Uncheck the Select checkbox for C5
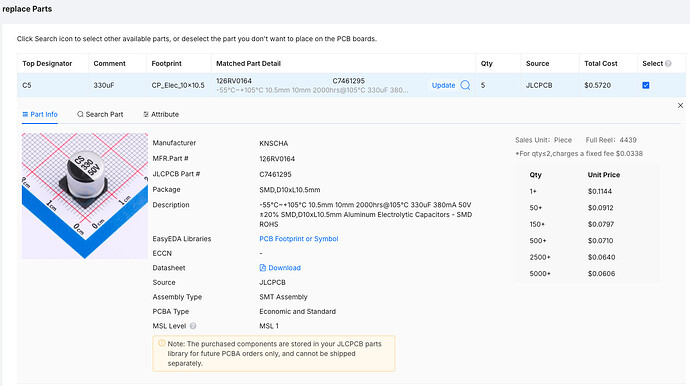 pyautogui.click(x=646, y=85)
